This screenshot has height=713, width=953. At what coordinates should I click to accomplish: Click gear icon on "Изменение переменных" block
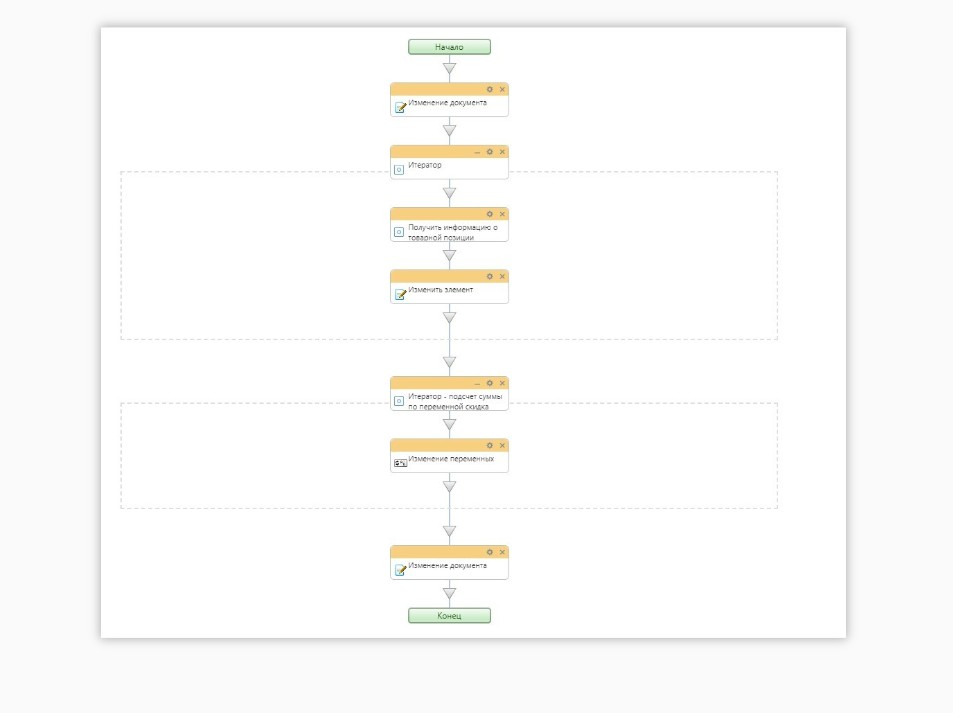[x=490, y=445]
